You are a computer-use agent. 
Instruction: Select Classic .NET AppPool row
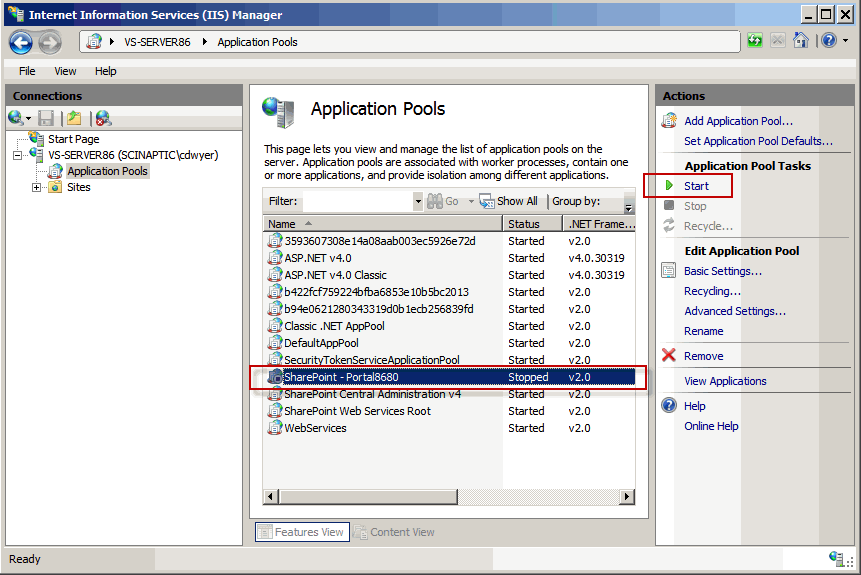pos(449,326)
